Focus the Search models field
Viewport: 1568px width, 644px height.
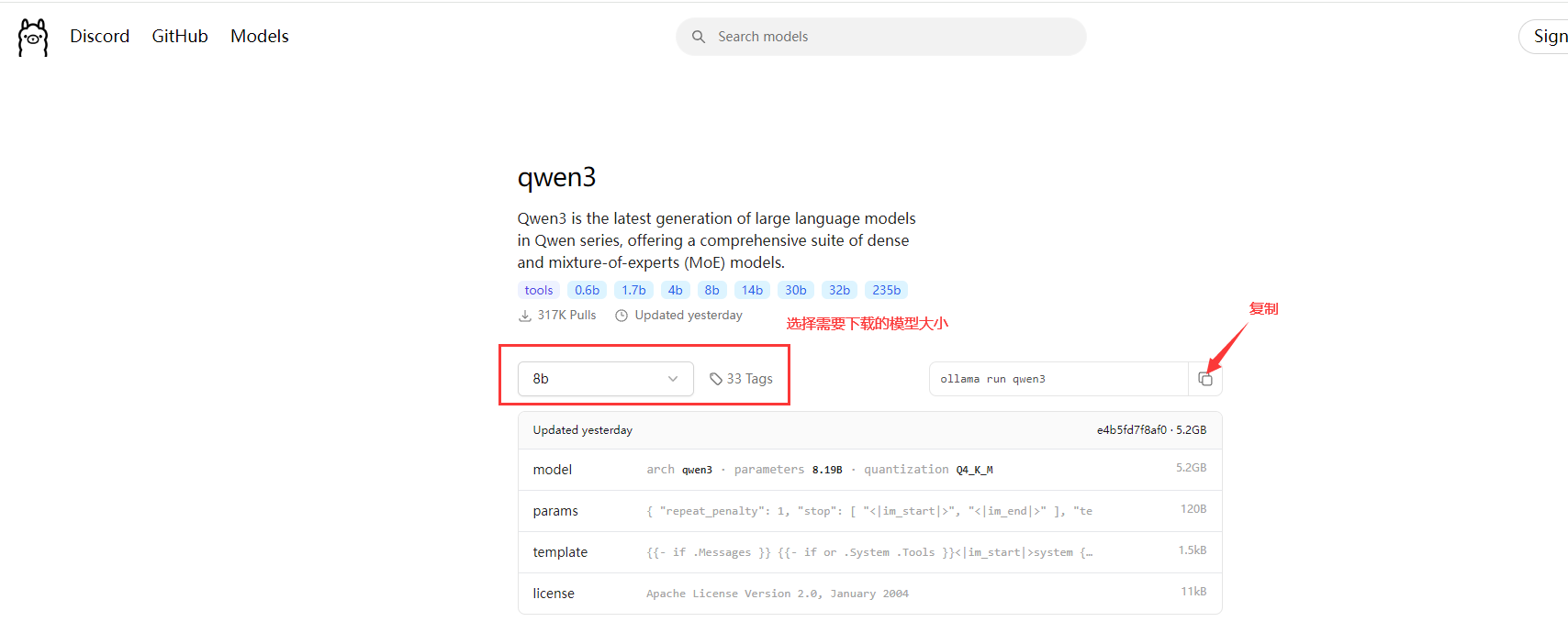tap(881, 37)
